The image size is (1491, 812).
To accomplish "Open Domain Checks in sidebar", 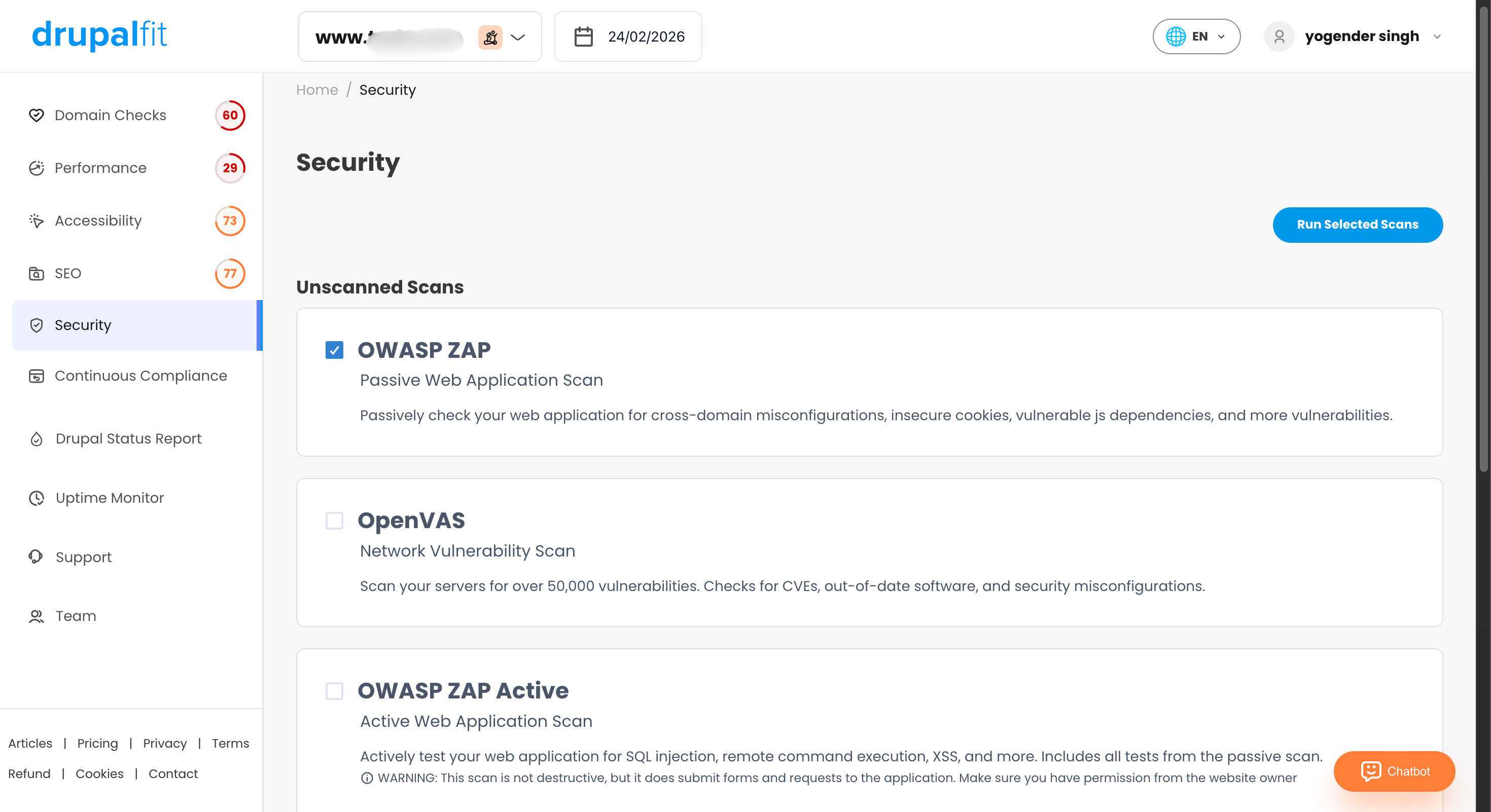I will click(x=111, y=115).
